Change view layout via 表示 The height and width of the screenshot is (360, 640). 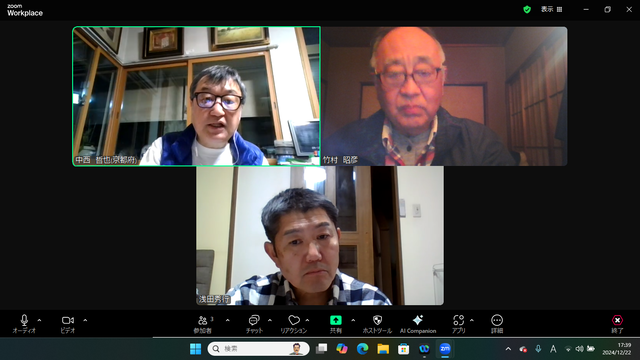coord(552,9)
